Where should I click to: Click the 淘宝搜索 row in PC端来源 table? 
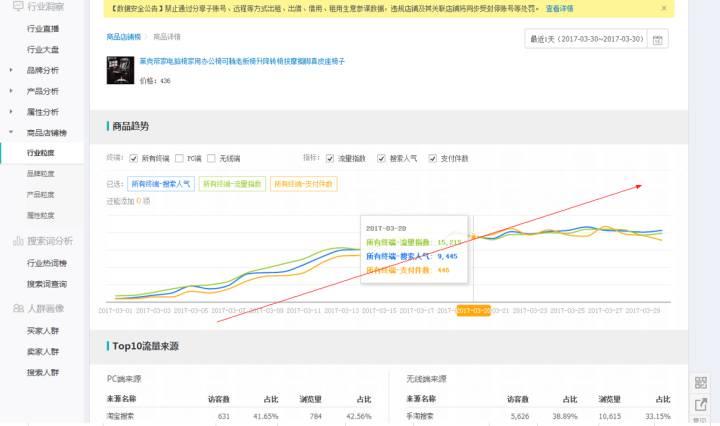(x=239, y=416)
